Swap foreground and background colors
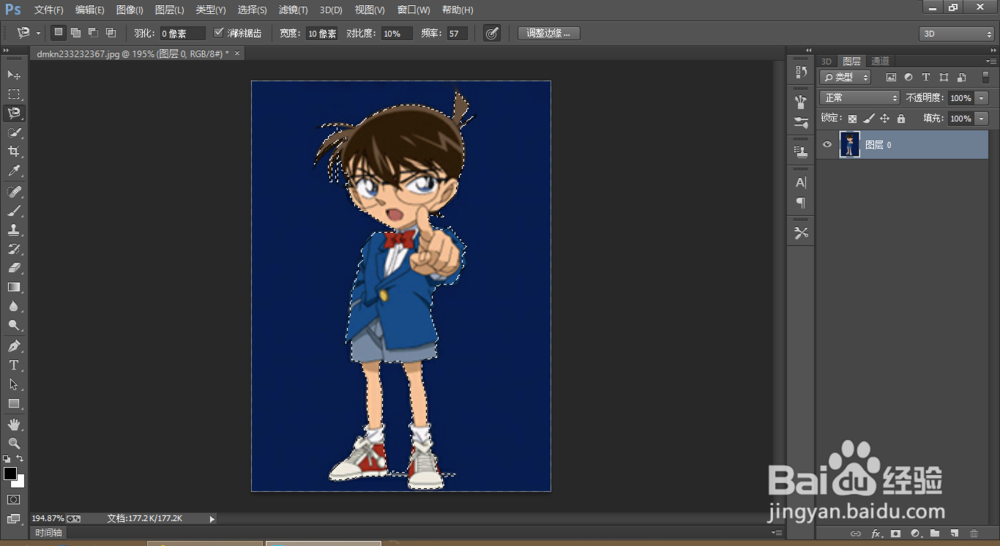Viewport: 1000px width, 546px height. [20, 459]
